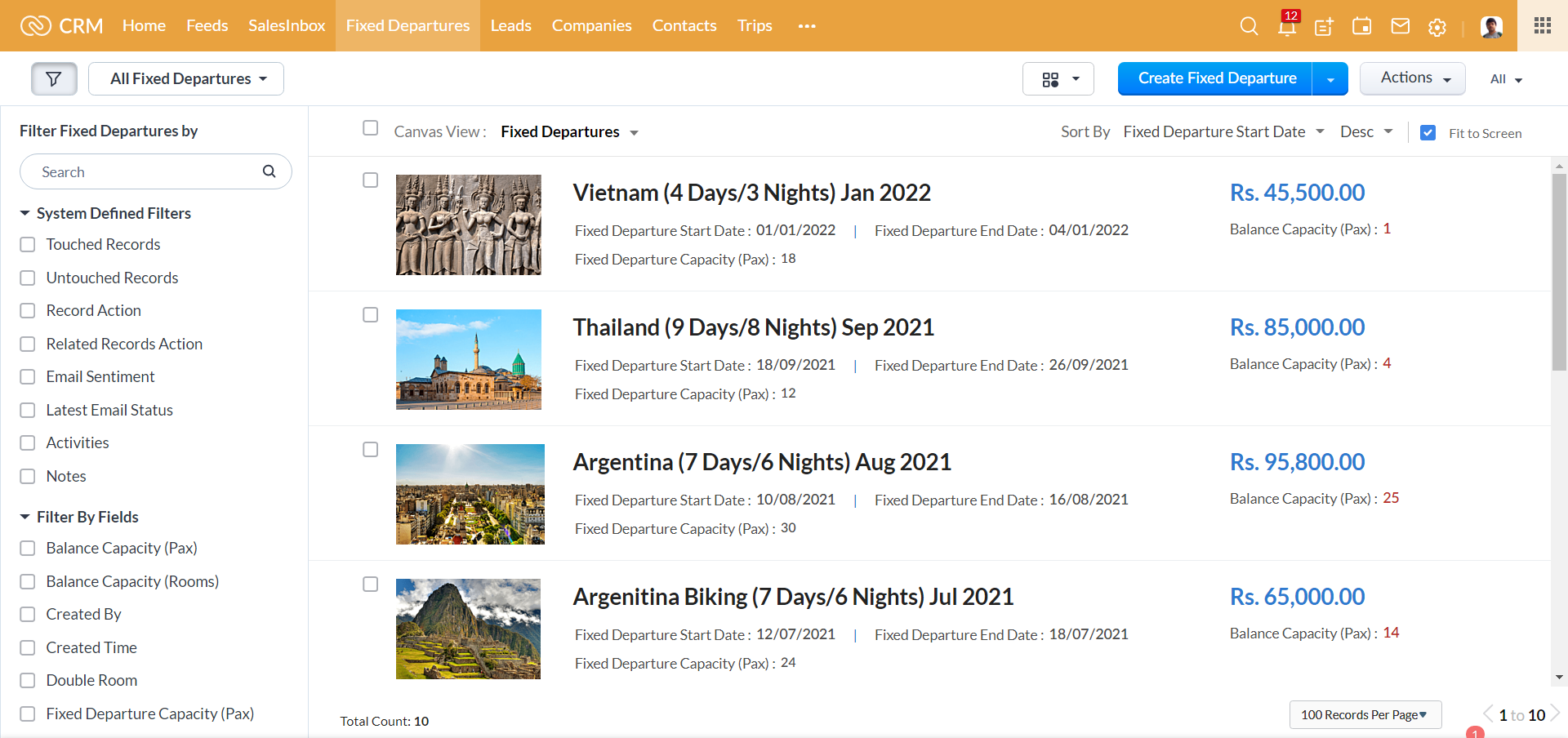1568x738 pixels.
Task: Select the Vietnam departure record checkbox
Action: pos(371,180)
